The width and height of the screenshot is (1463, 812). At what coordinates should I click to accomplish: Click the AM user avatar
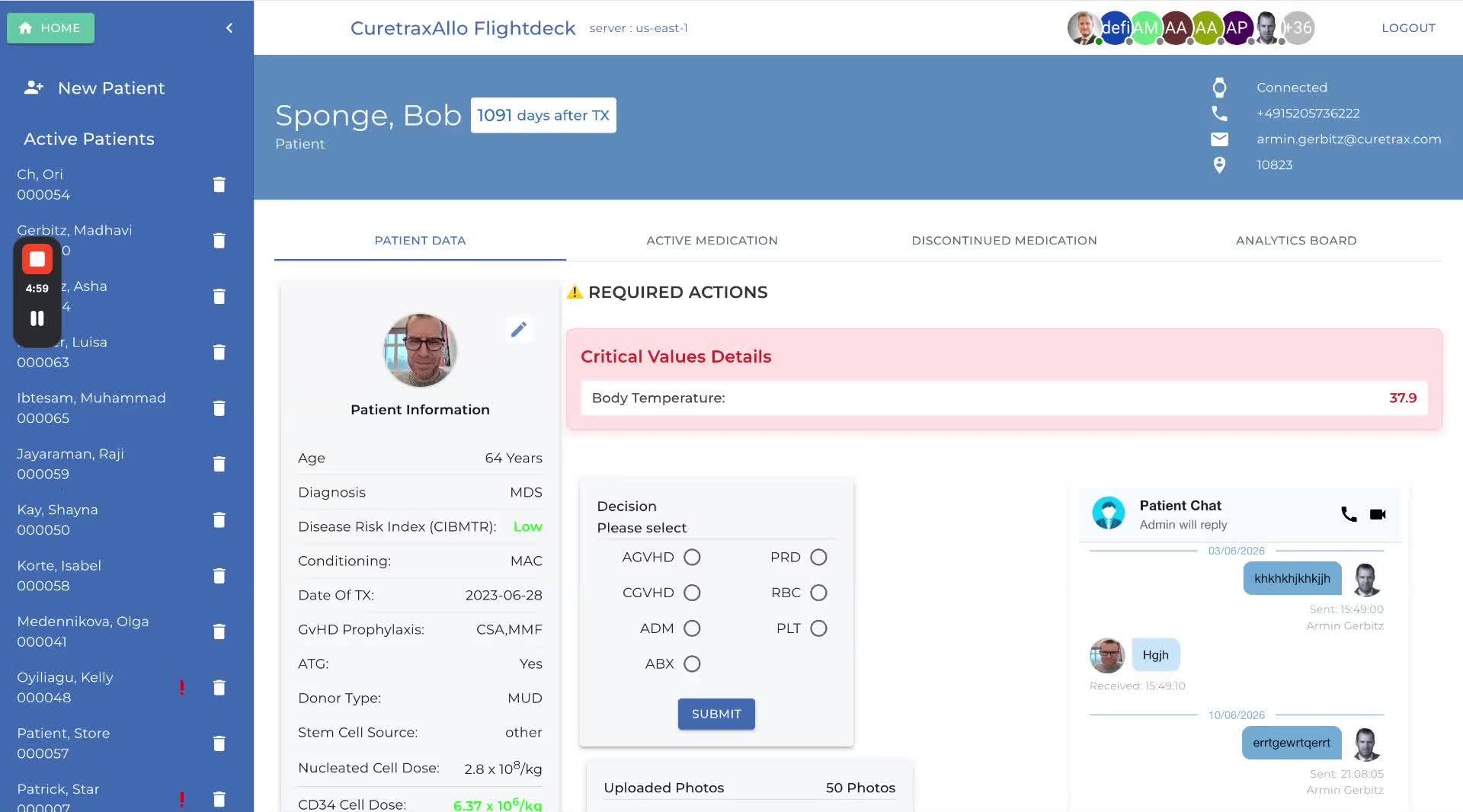point(1145,28)
